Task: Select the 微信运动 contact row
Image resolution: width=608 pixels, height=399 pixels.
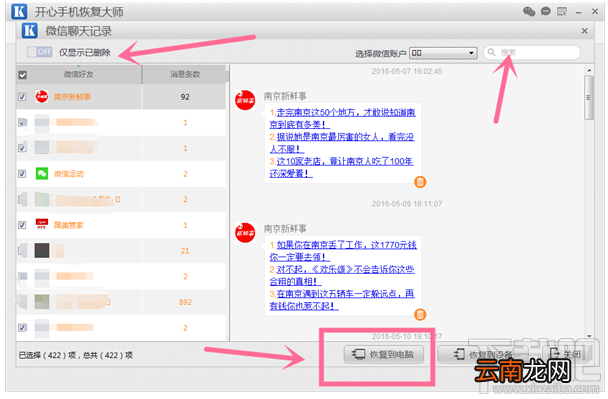Action: point(121,174)
